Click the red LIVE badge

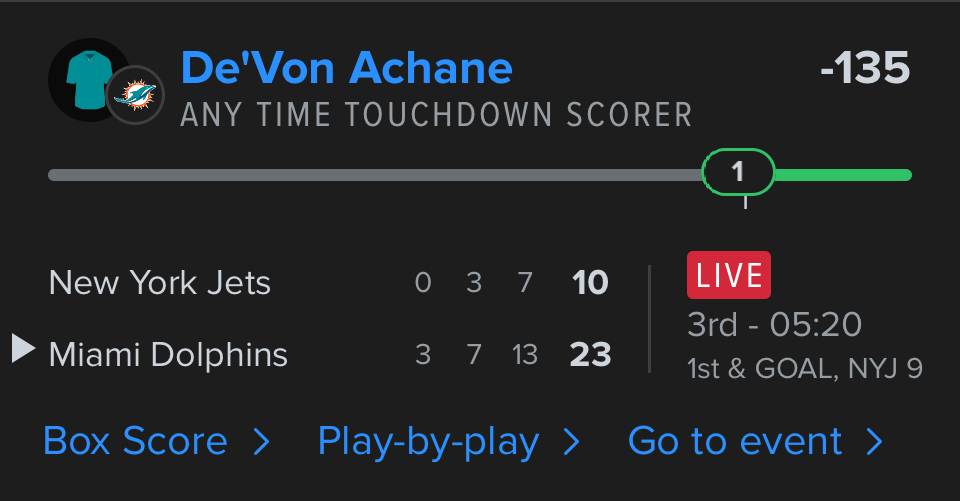tap(728, 275)
